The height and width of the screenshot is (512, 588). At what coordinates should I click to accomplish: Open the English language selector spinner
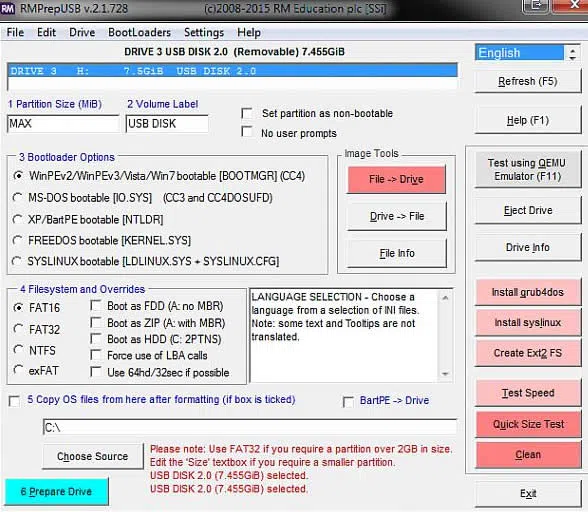[x=572, y=53]
